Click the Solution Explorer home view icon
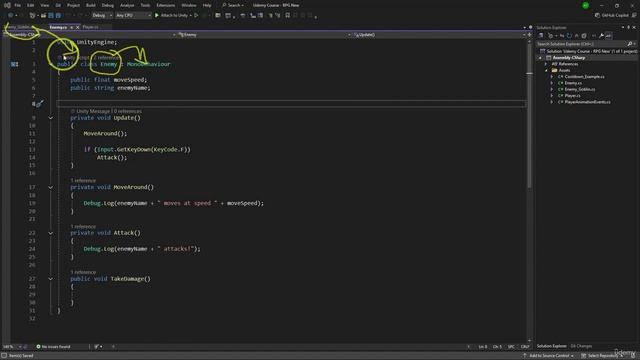The image size is (640, 360). click(541, 36)
